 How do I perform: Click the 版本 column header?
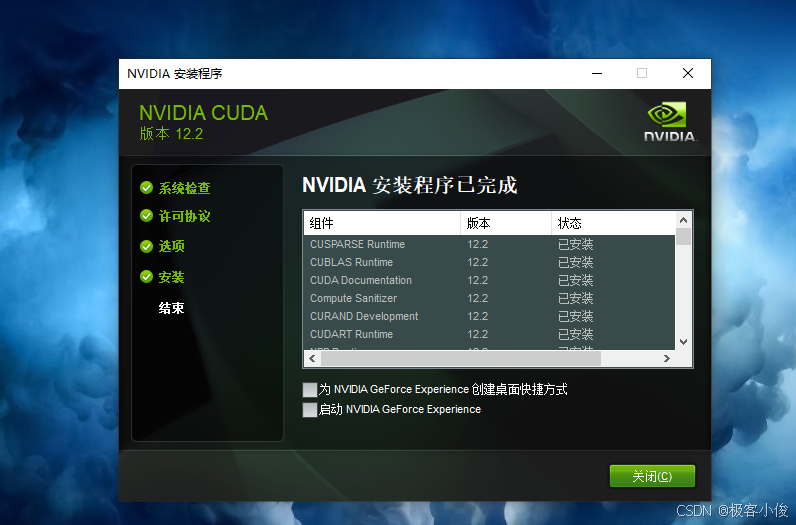coord(506,223)
